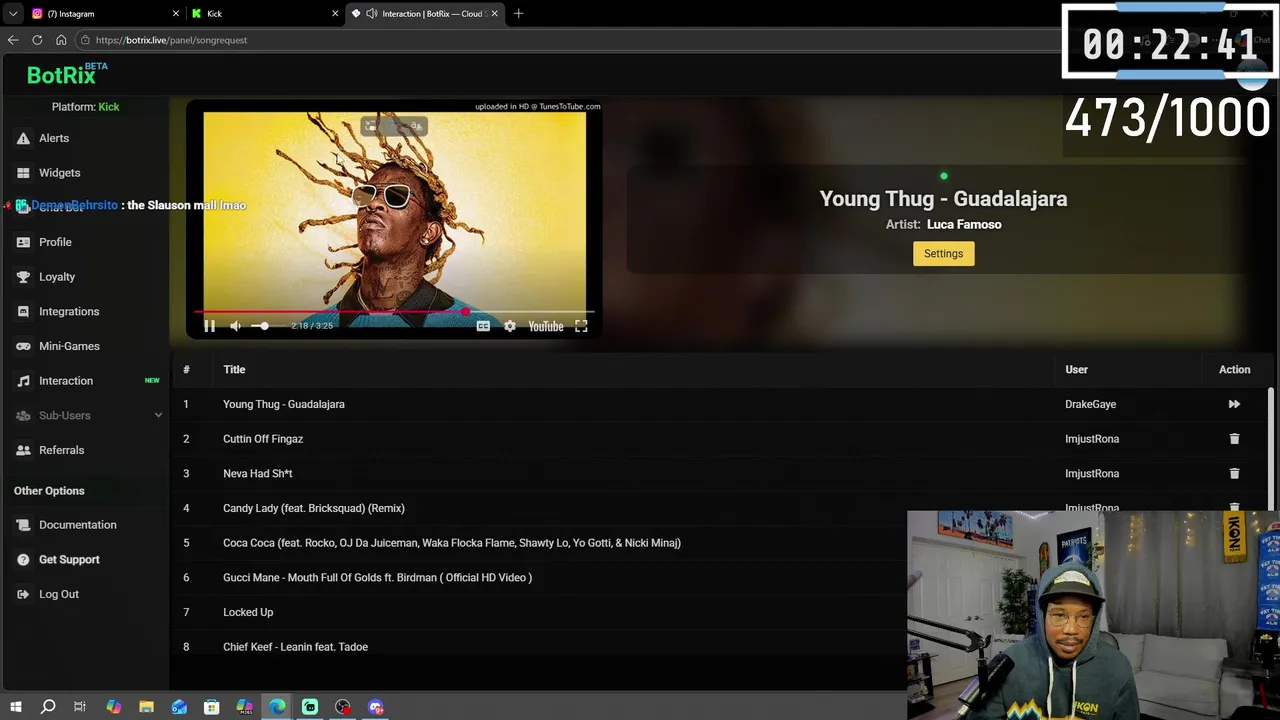The image size is (1280, 720).
Task: Open Loyalty in the sidebar
Action: pyautogui.click(x=57, y=277)
